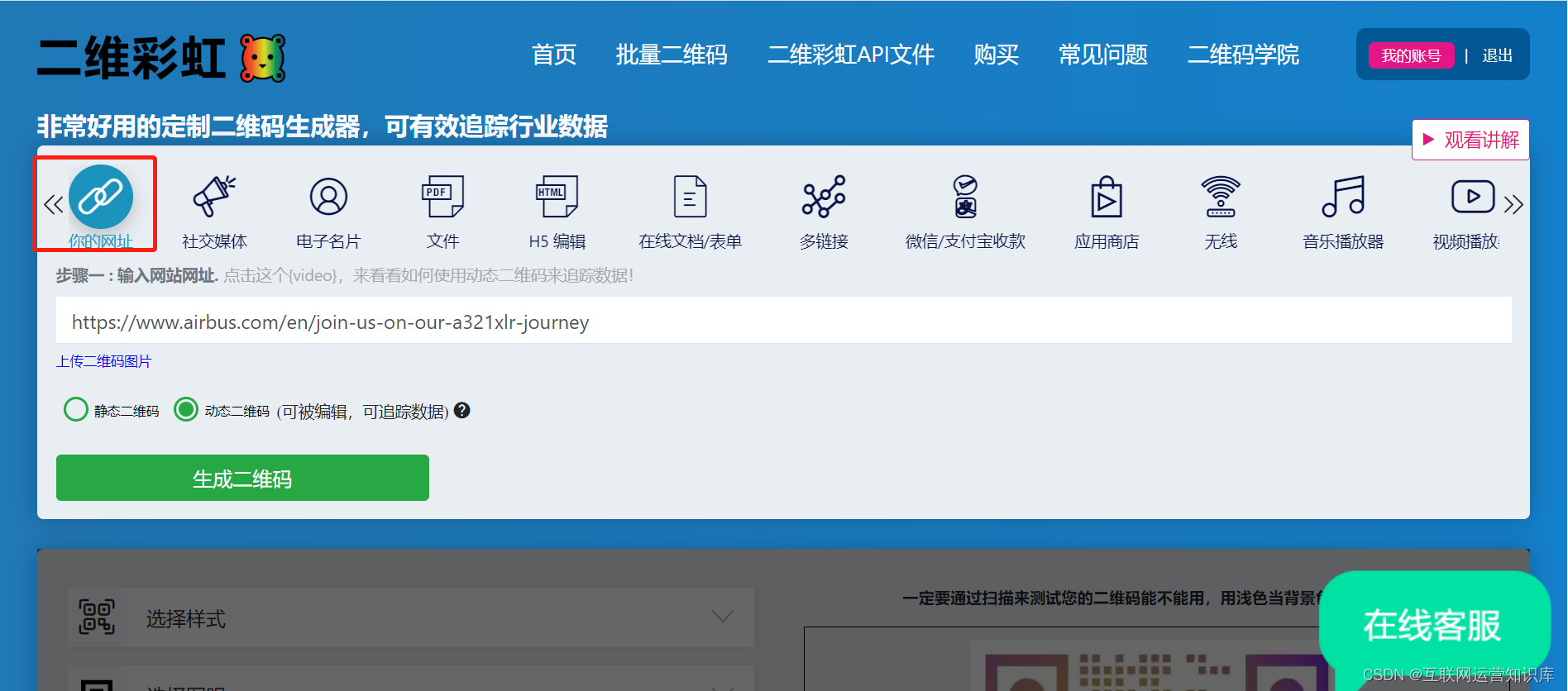The height and width of the screenshot is (691, 1568).
Task: Select the 多链接 multi-link icon
Action: point(824,197)
